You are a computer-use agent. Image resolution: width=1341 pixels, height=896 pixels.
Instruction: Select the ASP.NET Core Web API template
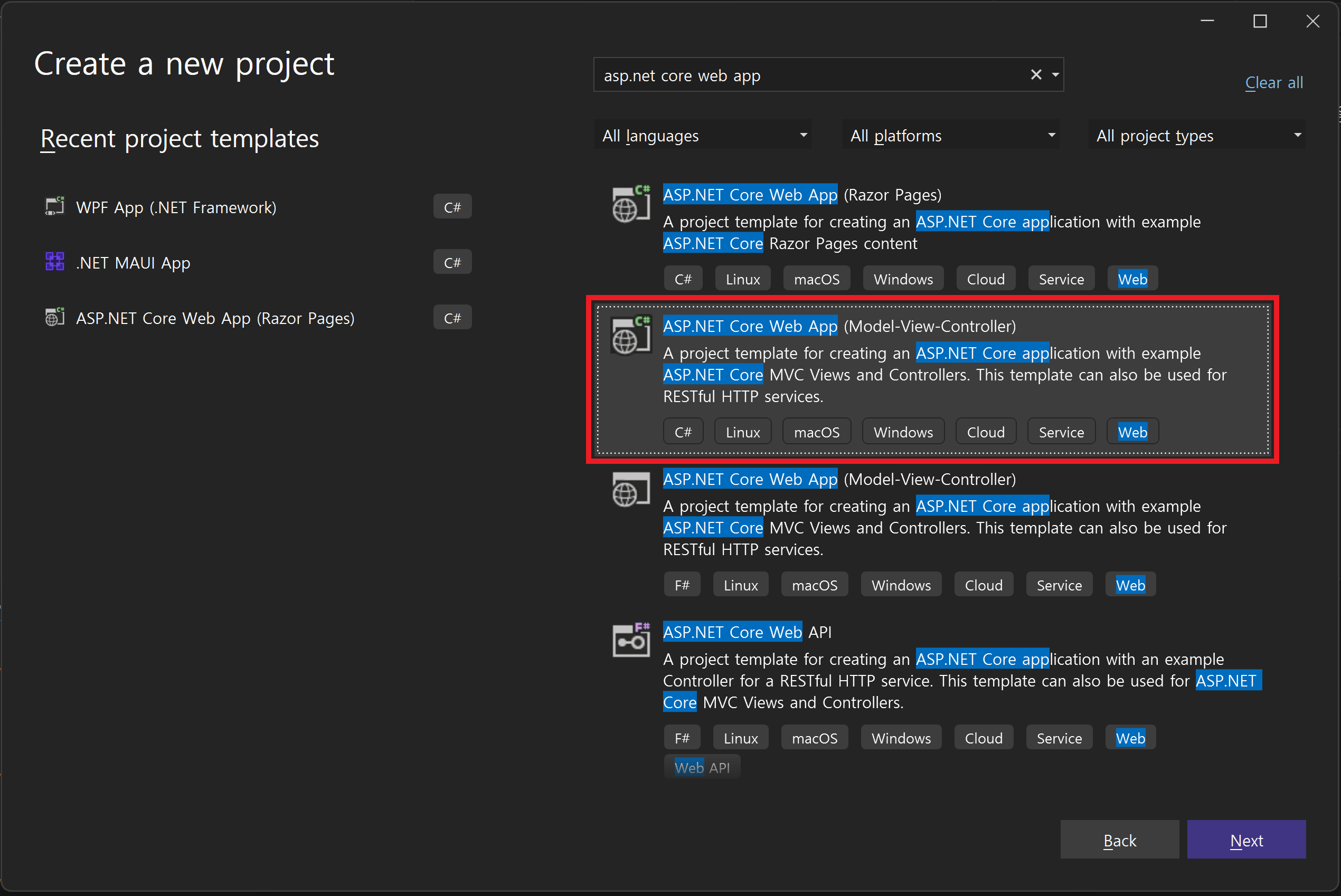click(747, 632)
